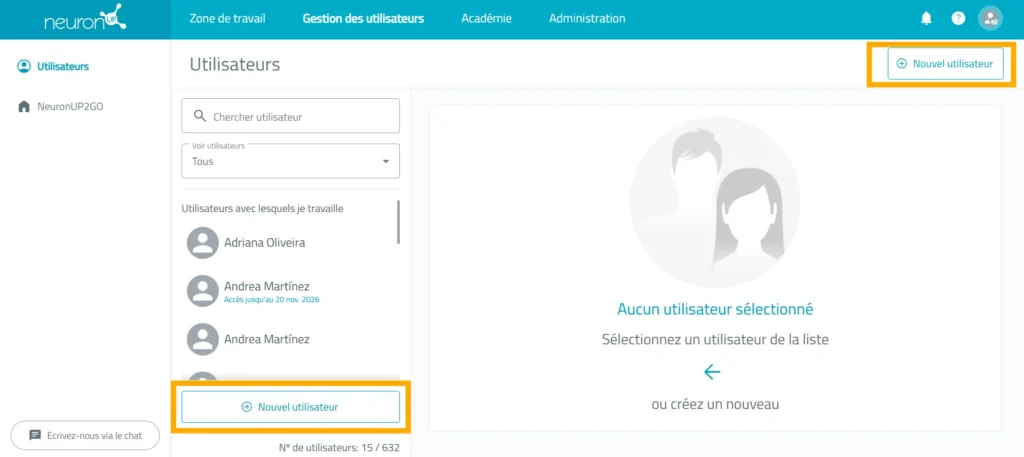
Task: Click 'N° de utilisateurs: 15 / 632' text
Action: pyautogui.click(x=339, y=448)
